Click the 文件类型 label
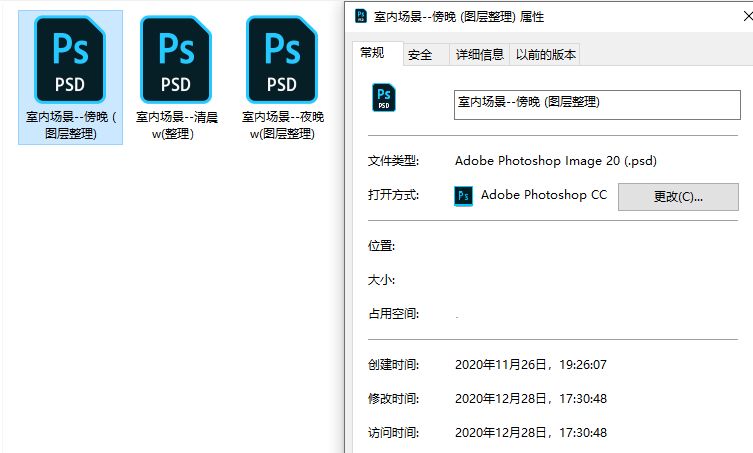The height and width of the screenshot is (453, 753). tap(393, 161)
